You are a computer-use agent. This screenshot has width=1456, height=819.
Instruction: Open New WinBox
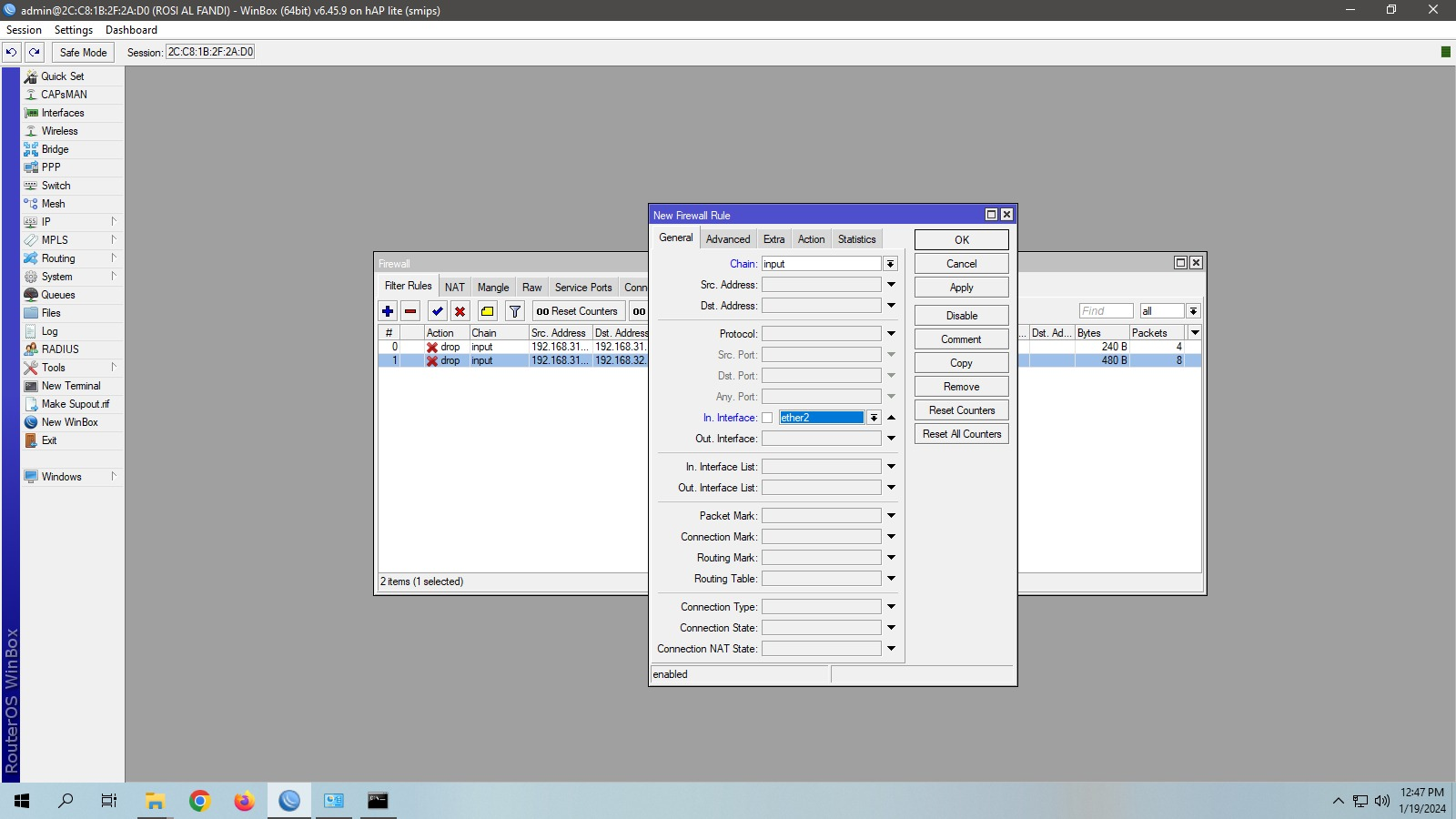tap(69, 422)
